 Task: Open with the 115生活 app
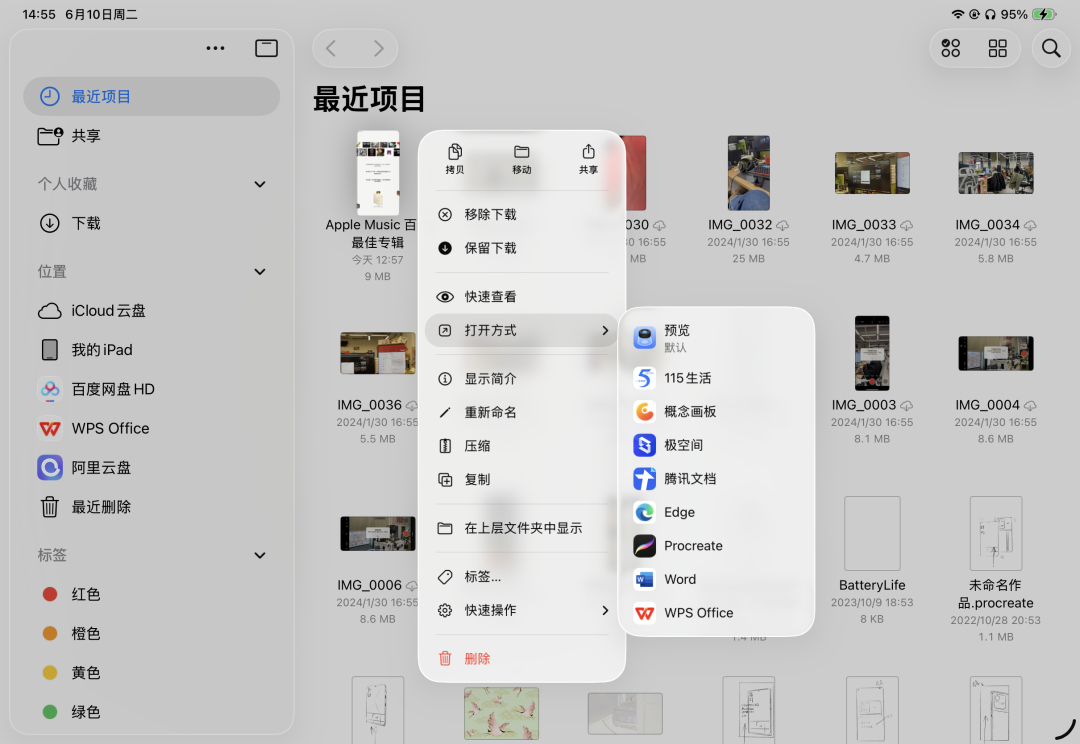(716, 378)
